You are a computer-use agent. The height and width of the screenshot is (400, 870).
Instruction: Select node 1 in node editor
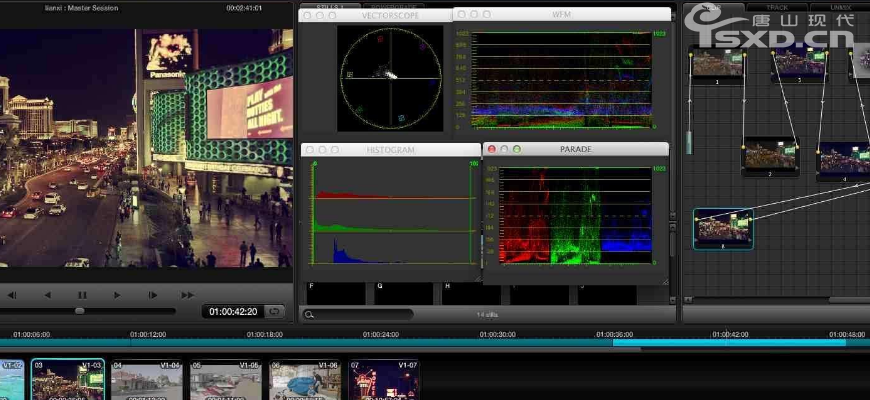[x=717, y=62]
